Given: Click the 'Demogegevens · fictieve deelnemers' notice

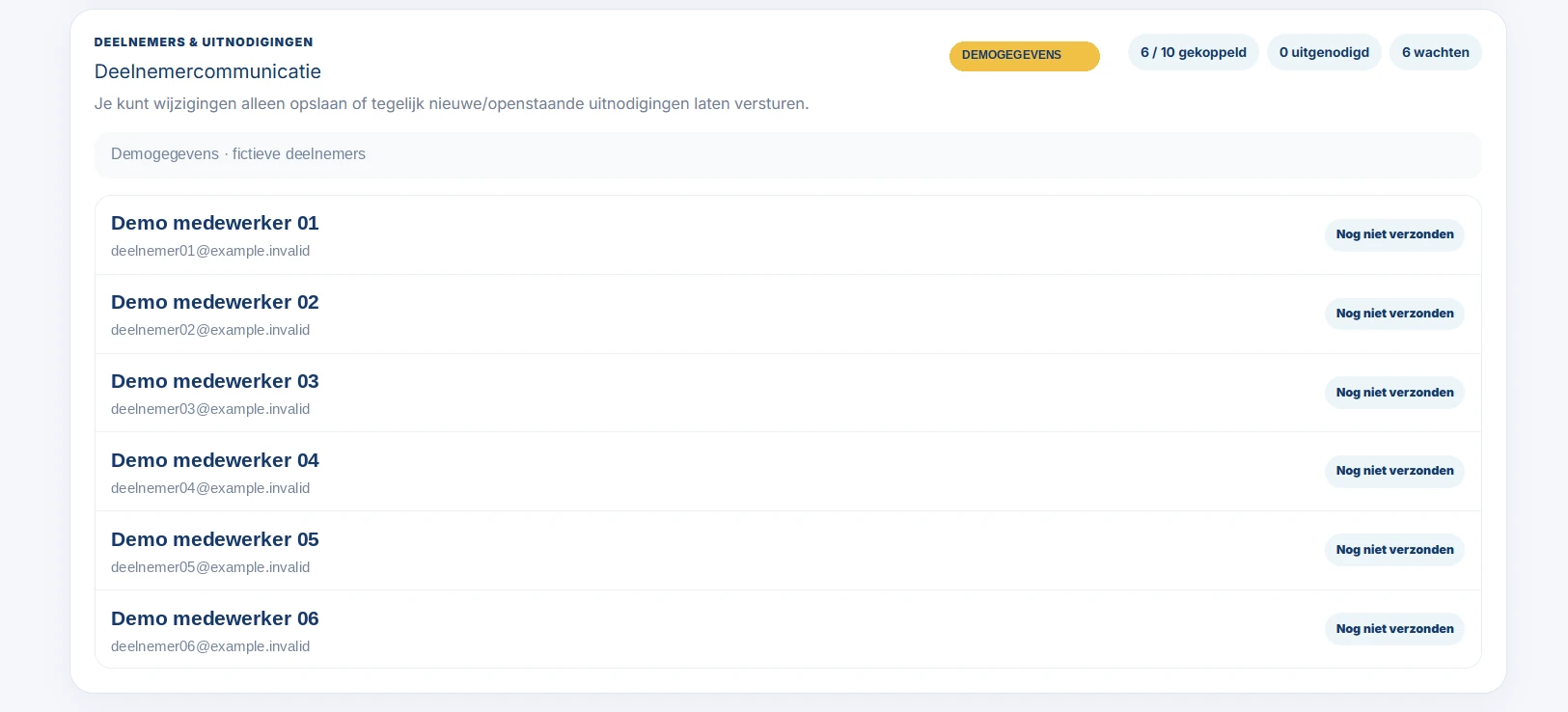Looking at the screenshot, I should 787,155.
